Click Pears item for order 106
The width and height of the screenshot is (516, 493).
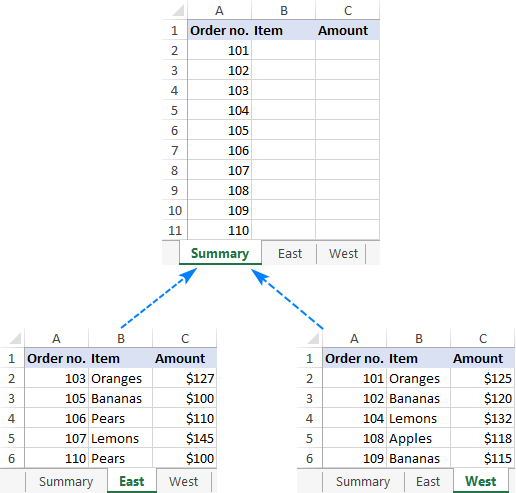point(121,418)
